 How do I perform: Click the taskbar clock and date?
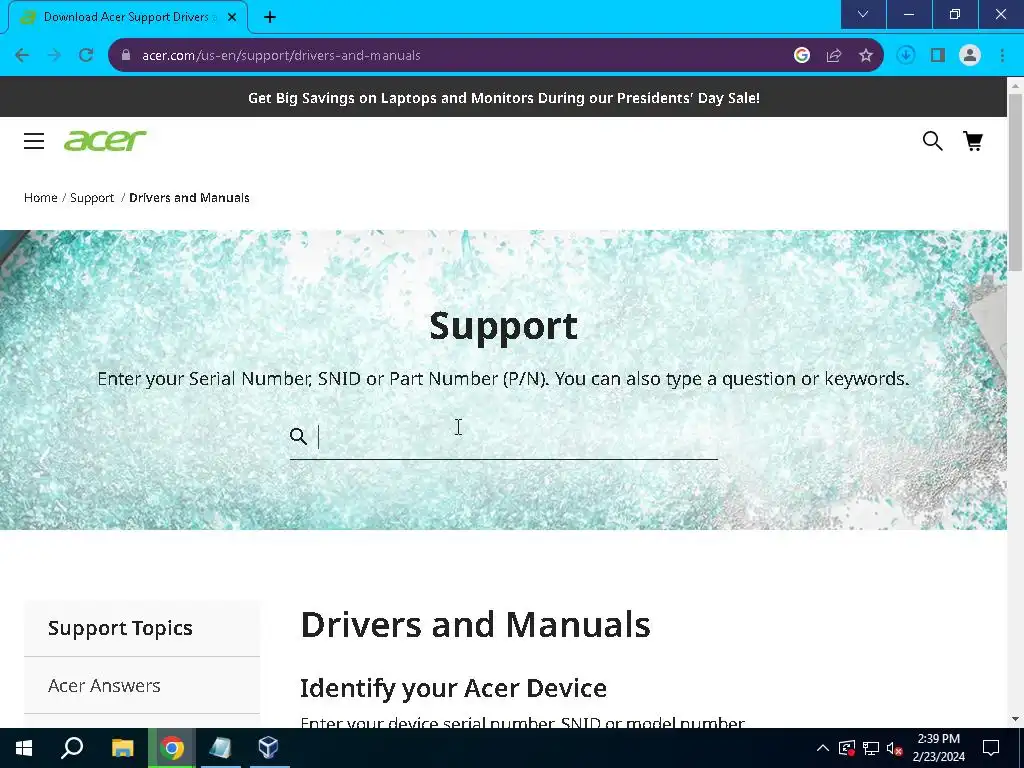point(938,748)
